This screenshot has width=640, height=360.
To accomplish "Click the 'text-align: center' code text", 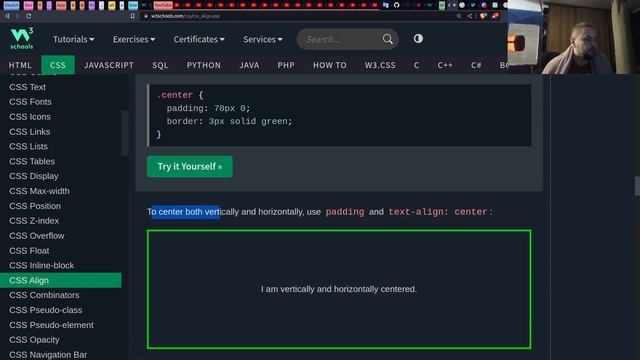I will (x=438, y=212).
